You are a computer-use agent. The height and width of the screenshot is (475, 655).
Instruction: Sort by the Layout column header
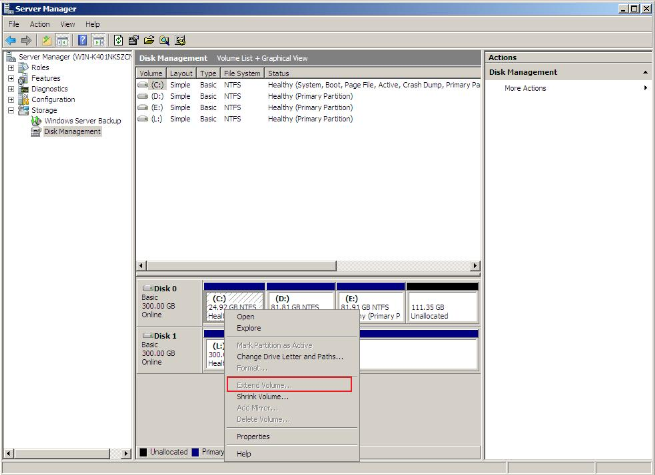click(181, 73)
